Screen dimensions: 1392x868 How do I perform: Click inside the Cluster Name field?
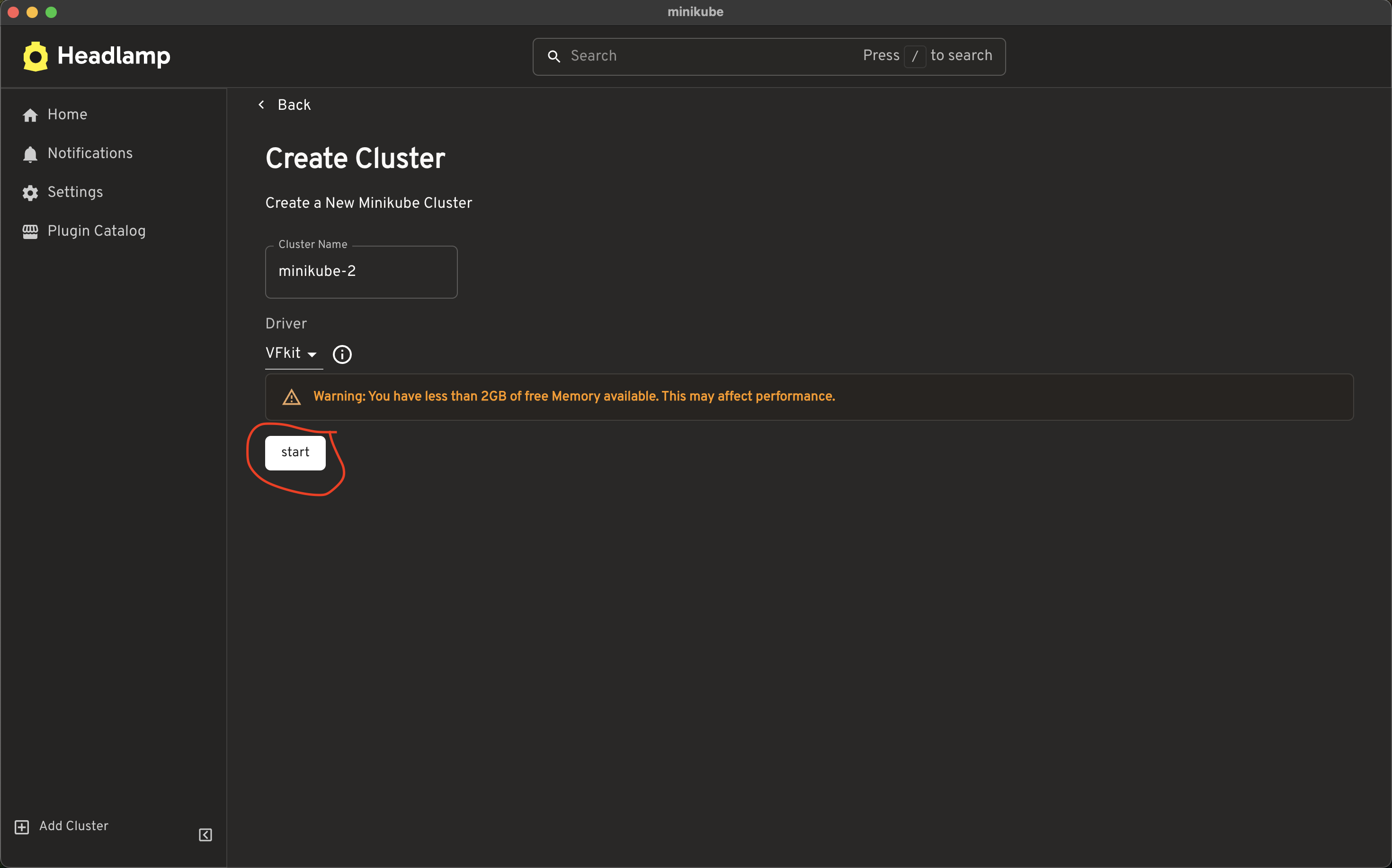click(361, 272)
